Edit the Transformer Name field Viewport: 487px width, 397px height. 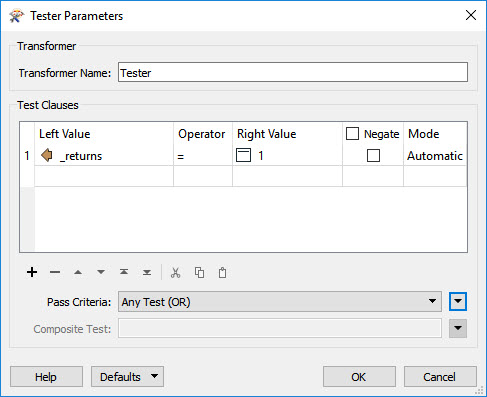(x=293, y=72)
